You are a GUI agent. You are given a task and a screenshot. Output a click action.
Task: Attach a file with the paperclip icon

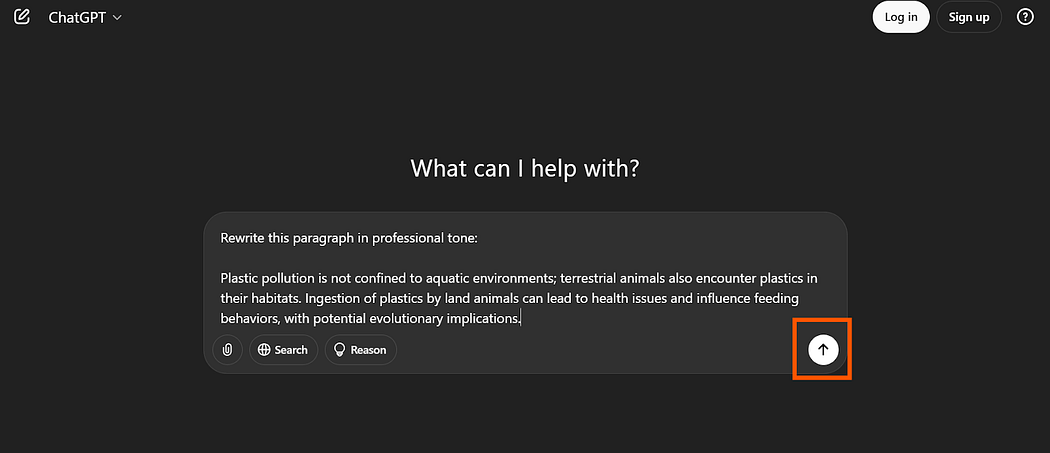[228, 350]
